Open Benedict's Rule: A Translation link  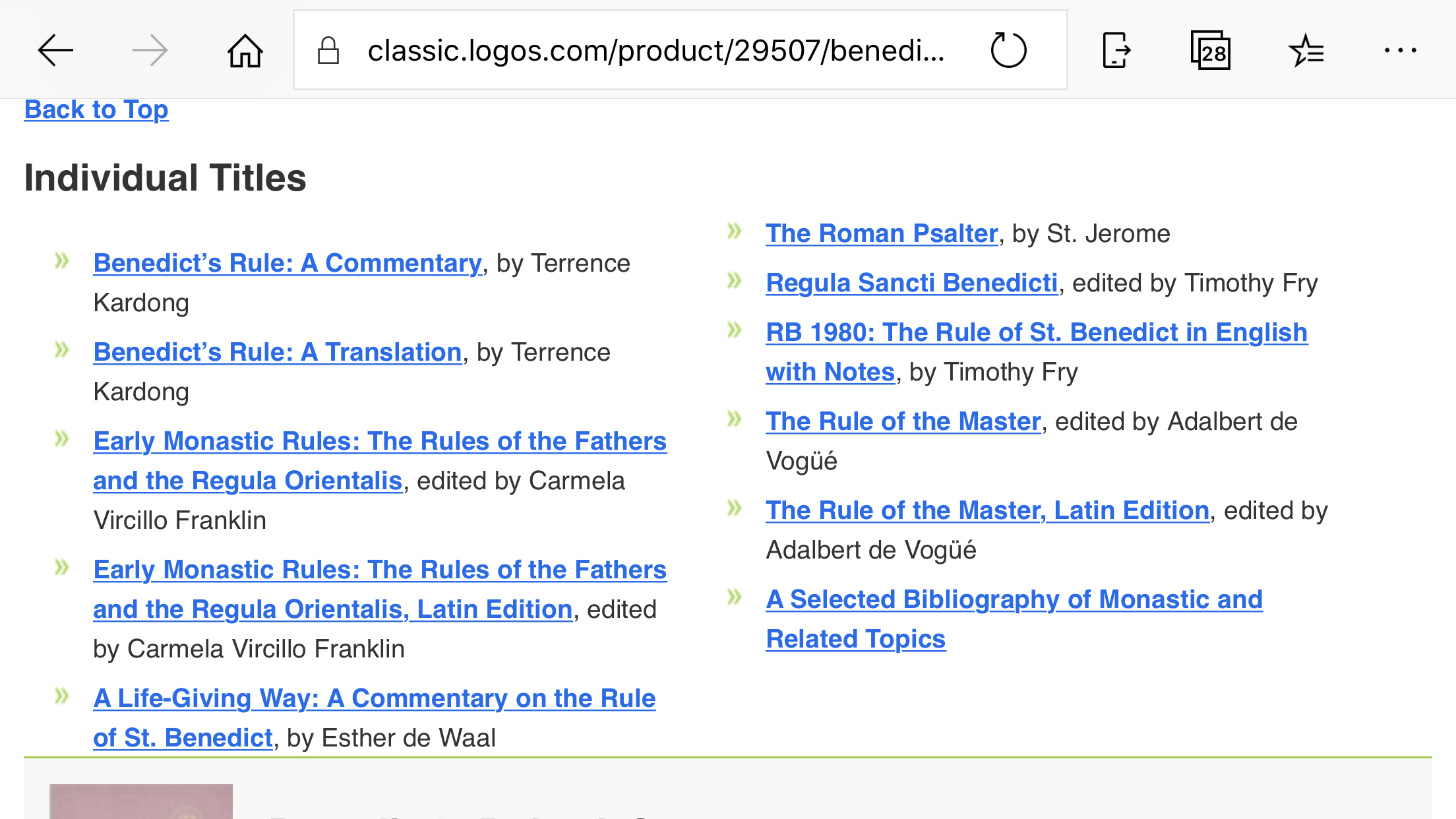[278, 352]
